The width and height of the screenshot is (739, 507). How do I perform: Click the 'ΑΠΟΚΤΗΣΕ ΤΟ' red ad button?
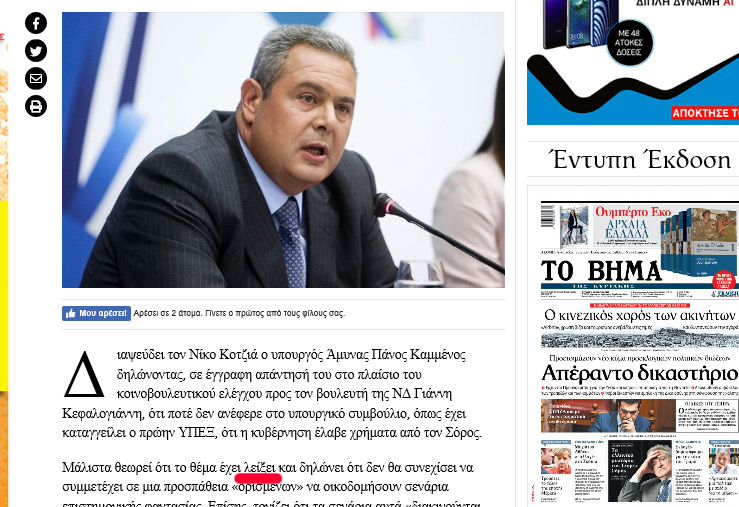(x=705, y=113)
